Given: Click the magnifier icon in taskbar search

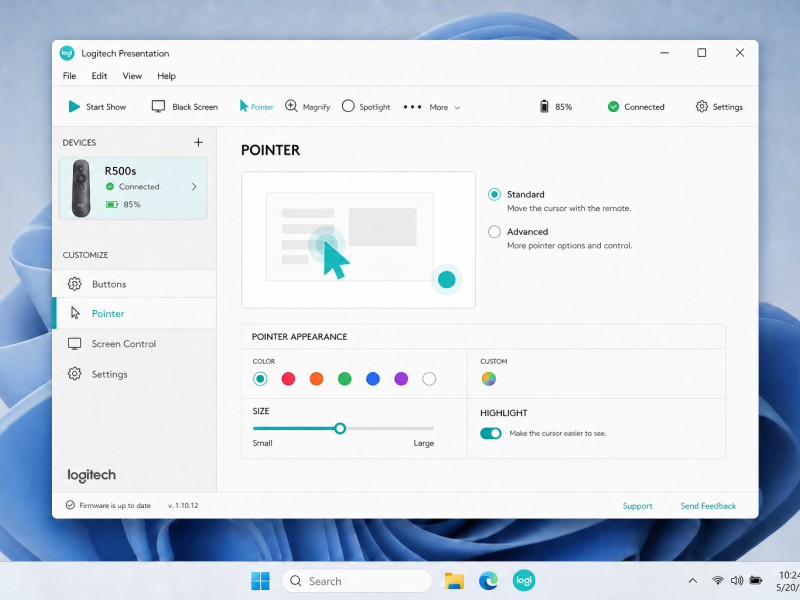Looking at the screenshot, I should click(295, 581).
